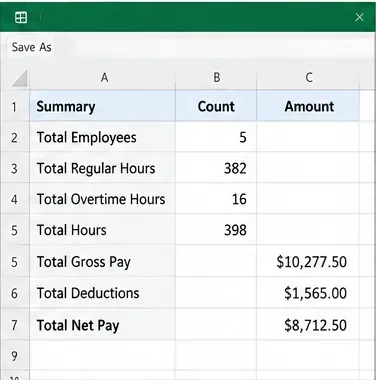Select the "Summary" header cell
This screenshot has width=376, height=380.
pos(103,106)
